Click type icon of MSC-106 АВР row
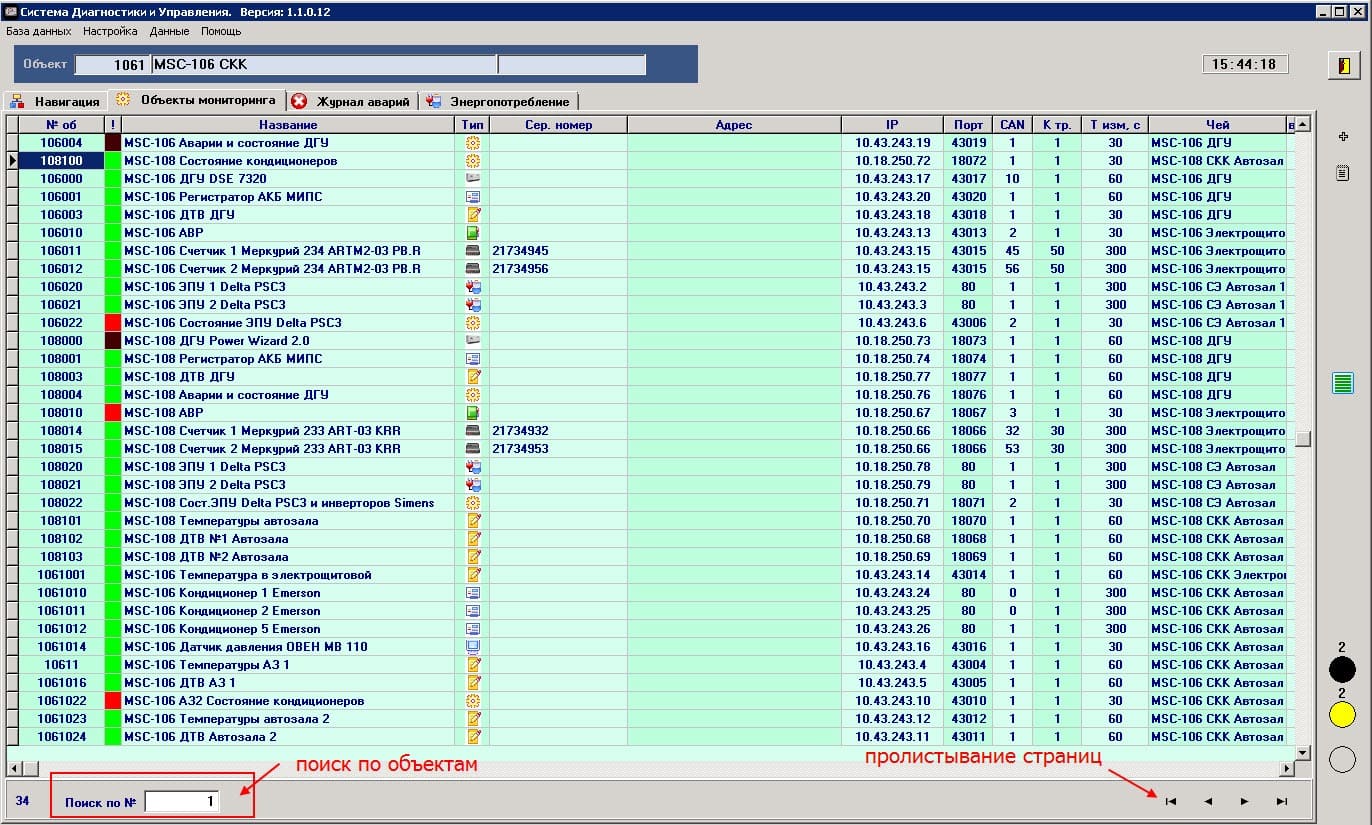 [x=473, y=233]
